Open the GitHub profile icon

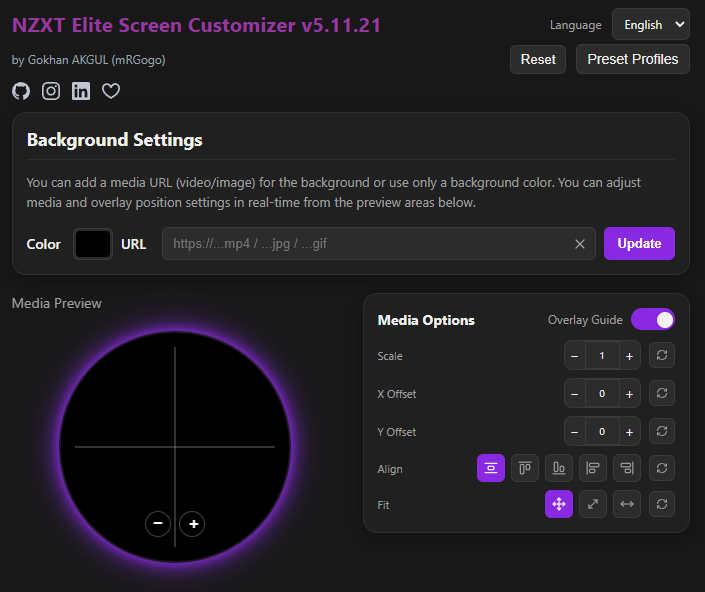coord(21,91)
